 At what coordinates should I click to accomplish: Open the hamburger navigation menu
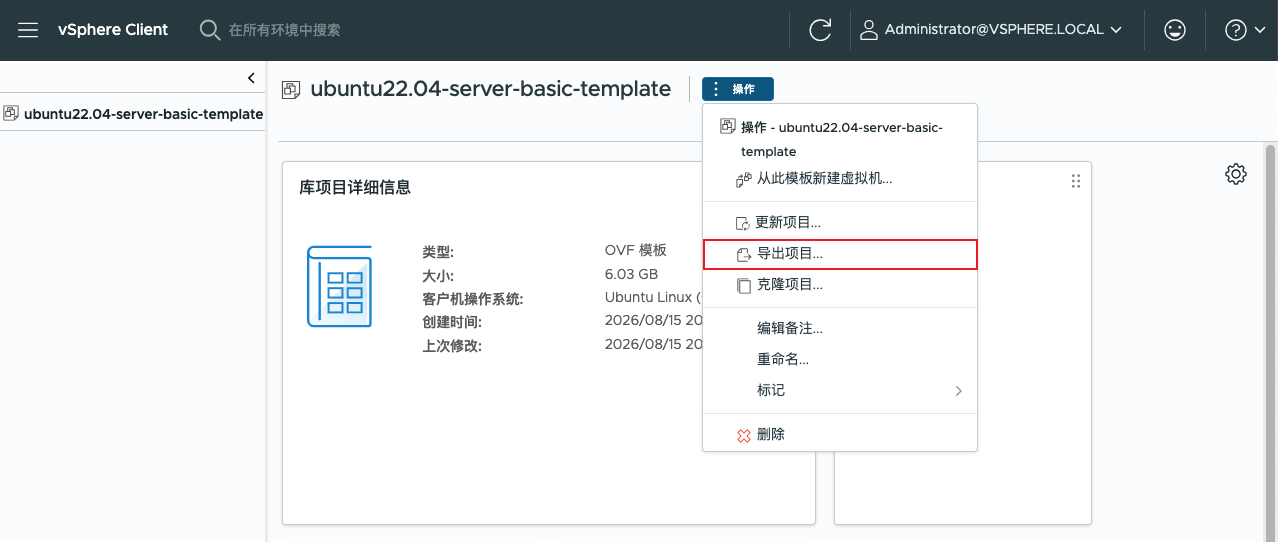tap(28, 30)
